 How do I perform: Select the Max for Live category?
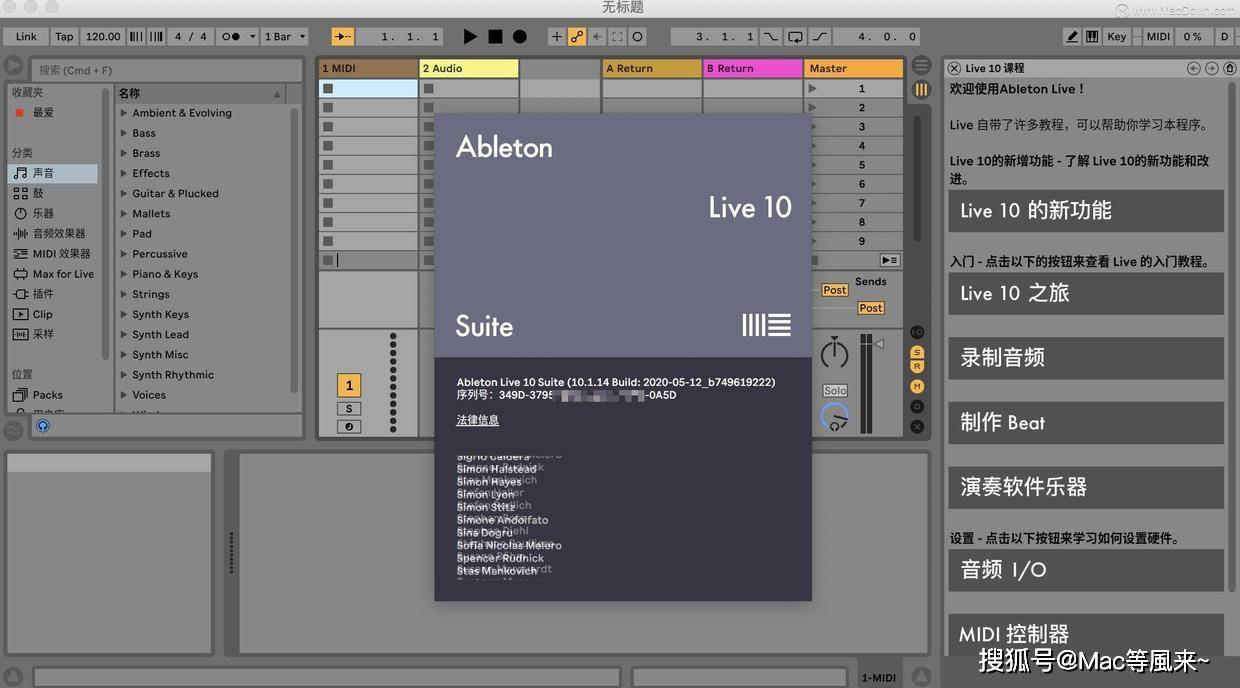pyautogui.click(x=53, y=274)
